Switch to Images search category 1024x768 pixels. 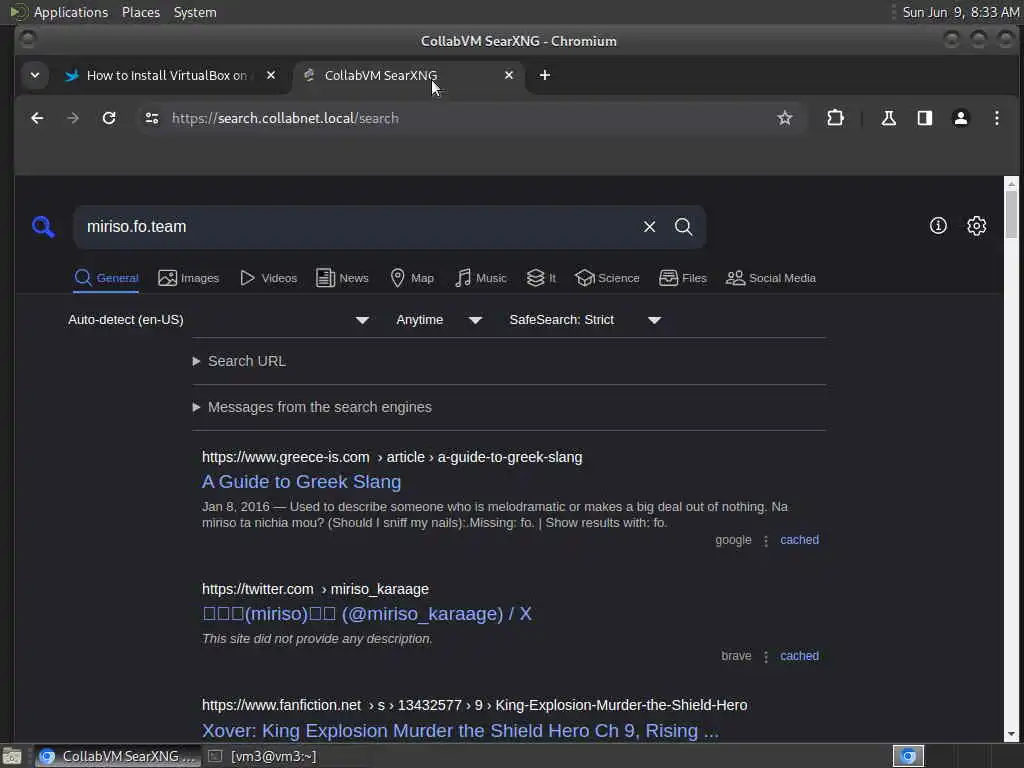[189, 278]
